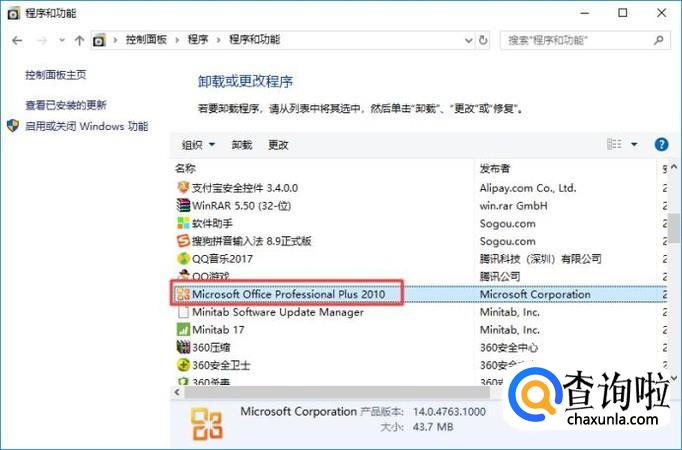Click the 卸载 toolbar button
This screenshot has height=450, width=682.
pos(242,145)
